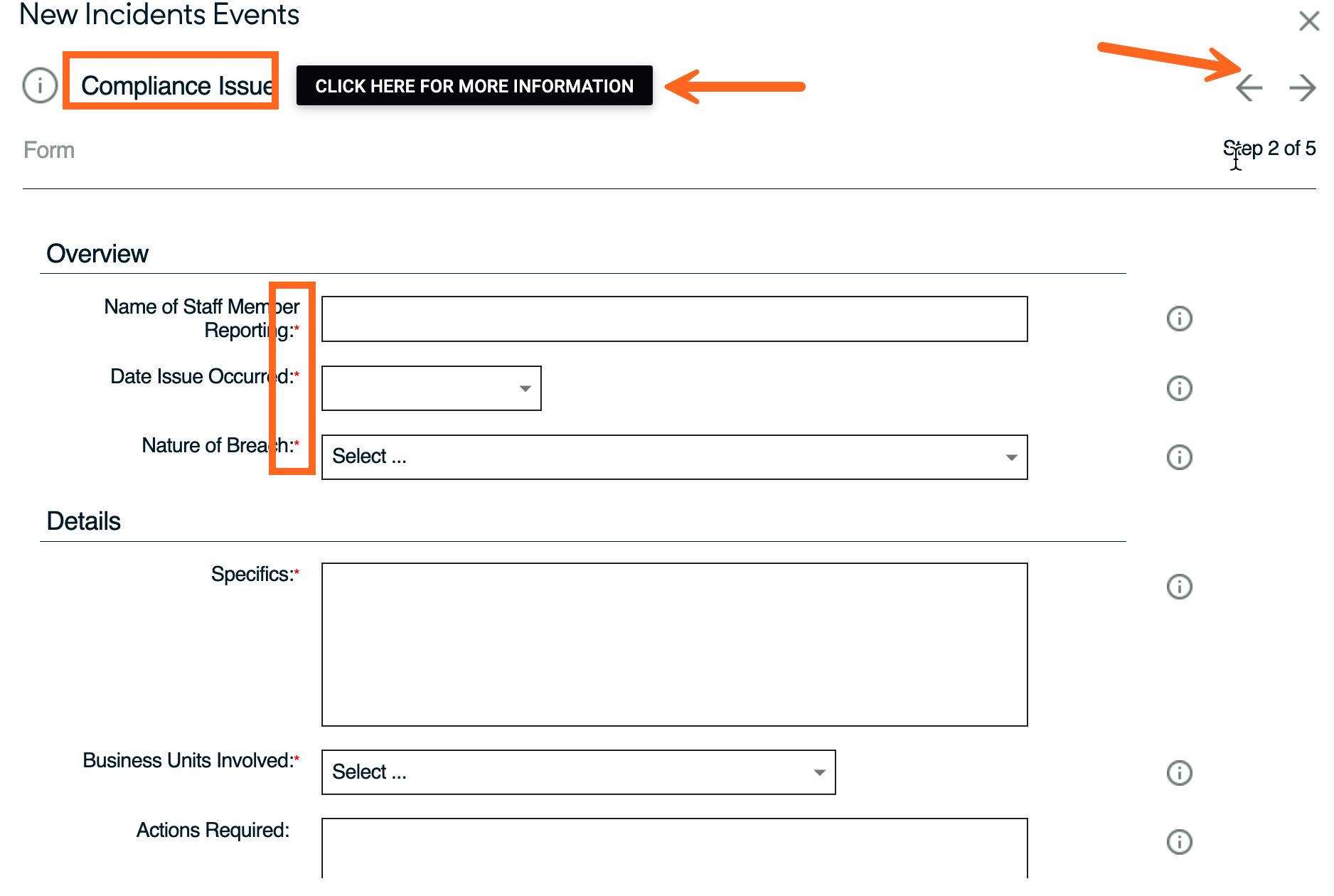View info for Nature of Breach field

point(1179,457)
